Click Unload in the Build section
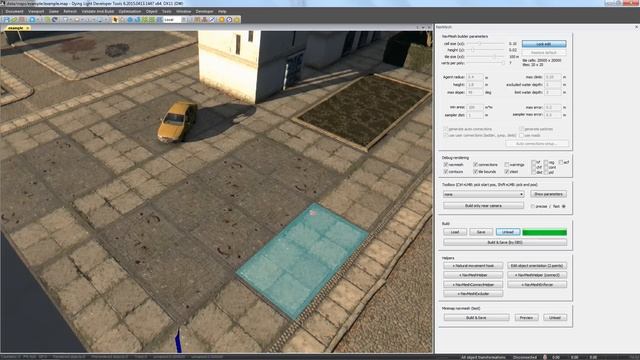 click(508, 232)
